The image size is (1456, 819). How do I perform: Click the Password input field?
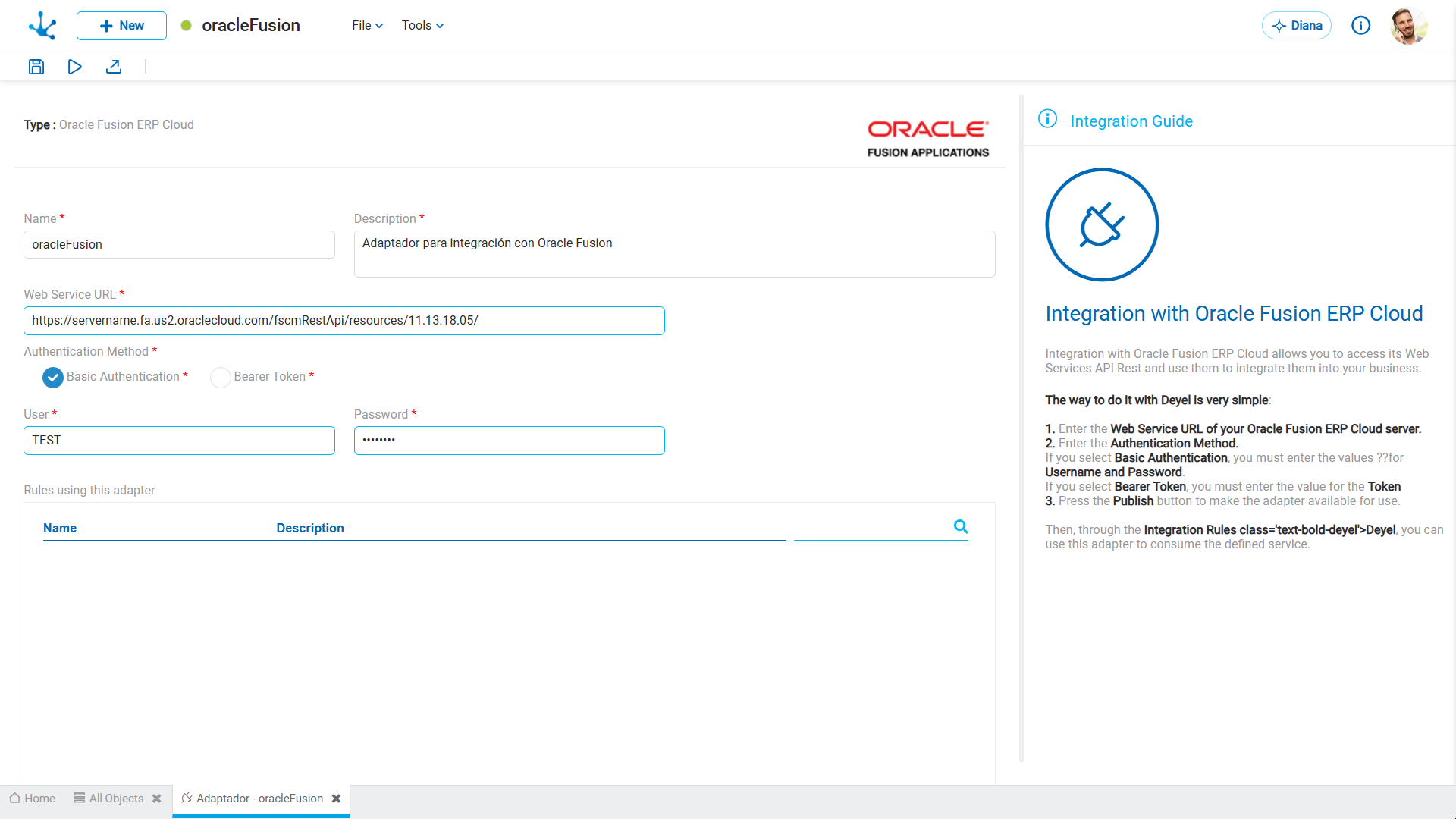point(510,441)
